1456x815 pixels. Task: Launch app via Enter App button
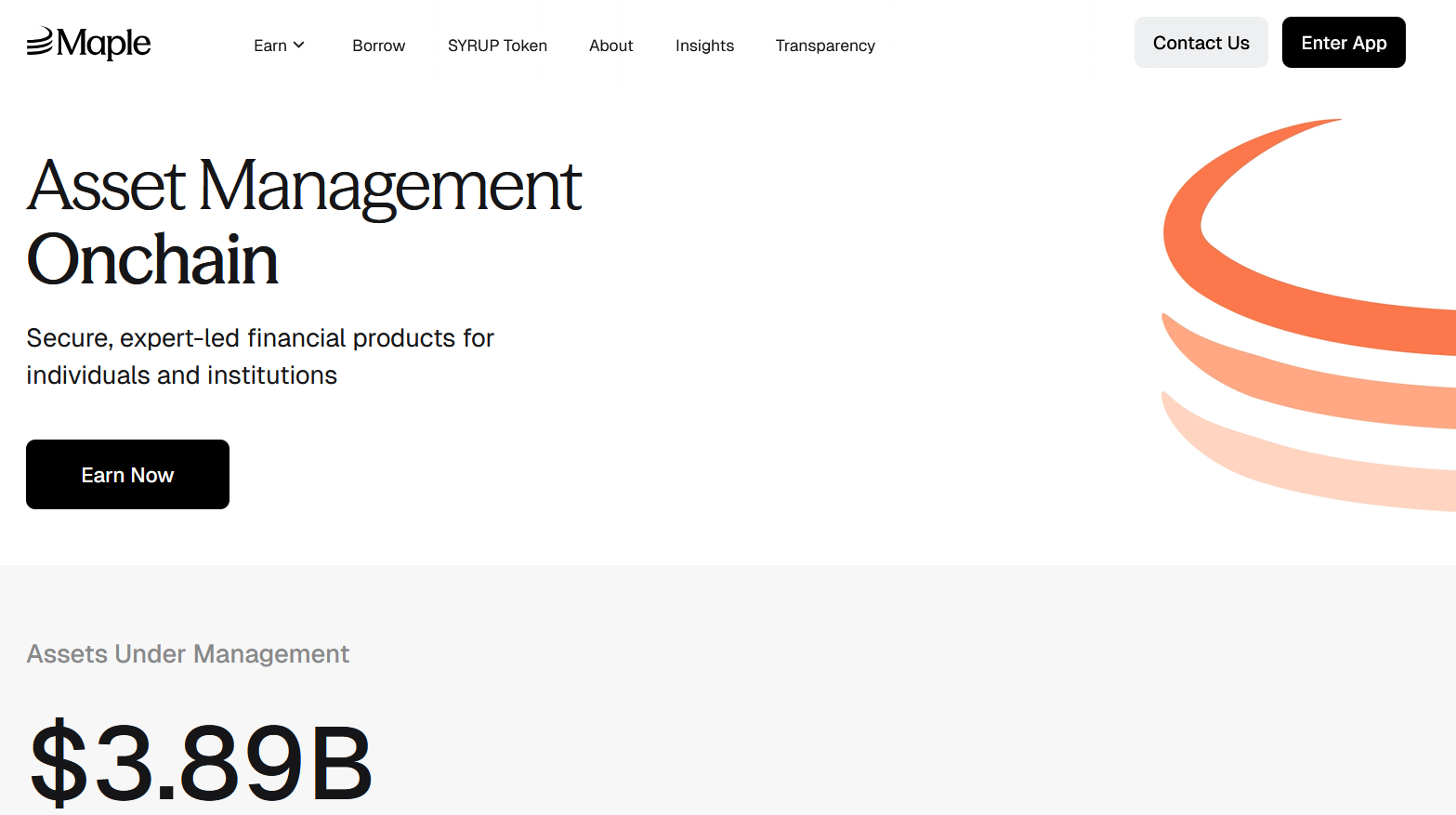point(1344,43)
